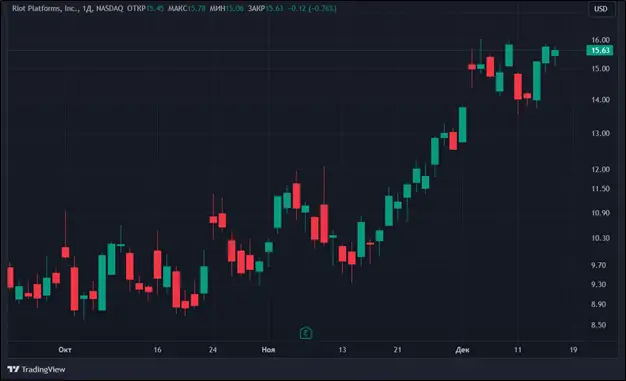Click the 8.50 price axis label
This screenshot has height=381, width=626.
pos(598,325)
